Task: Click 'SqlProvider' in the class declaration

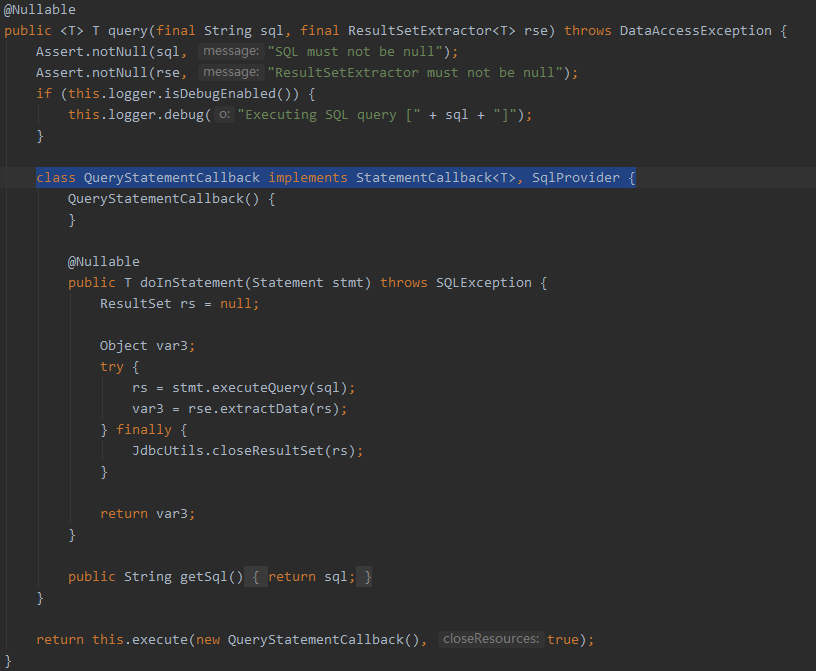Action: coord(576,178)
